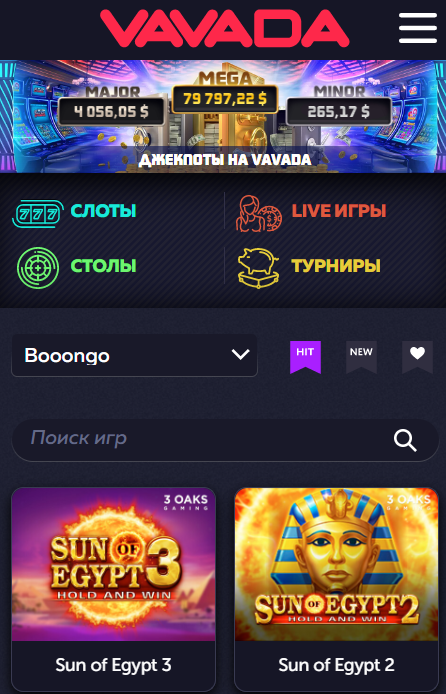This screenshot has height=694, width=446.
Task: Go to the LIVE ИГРЫ section
Action: pyautogui.click(x=339, y=211)
